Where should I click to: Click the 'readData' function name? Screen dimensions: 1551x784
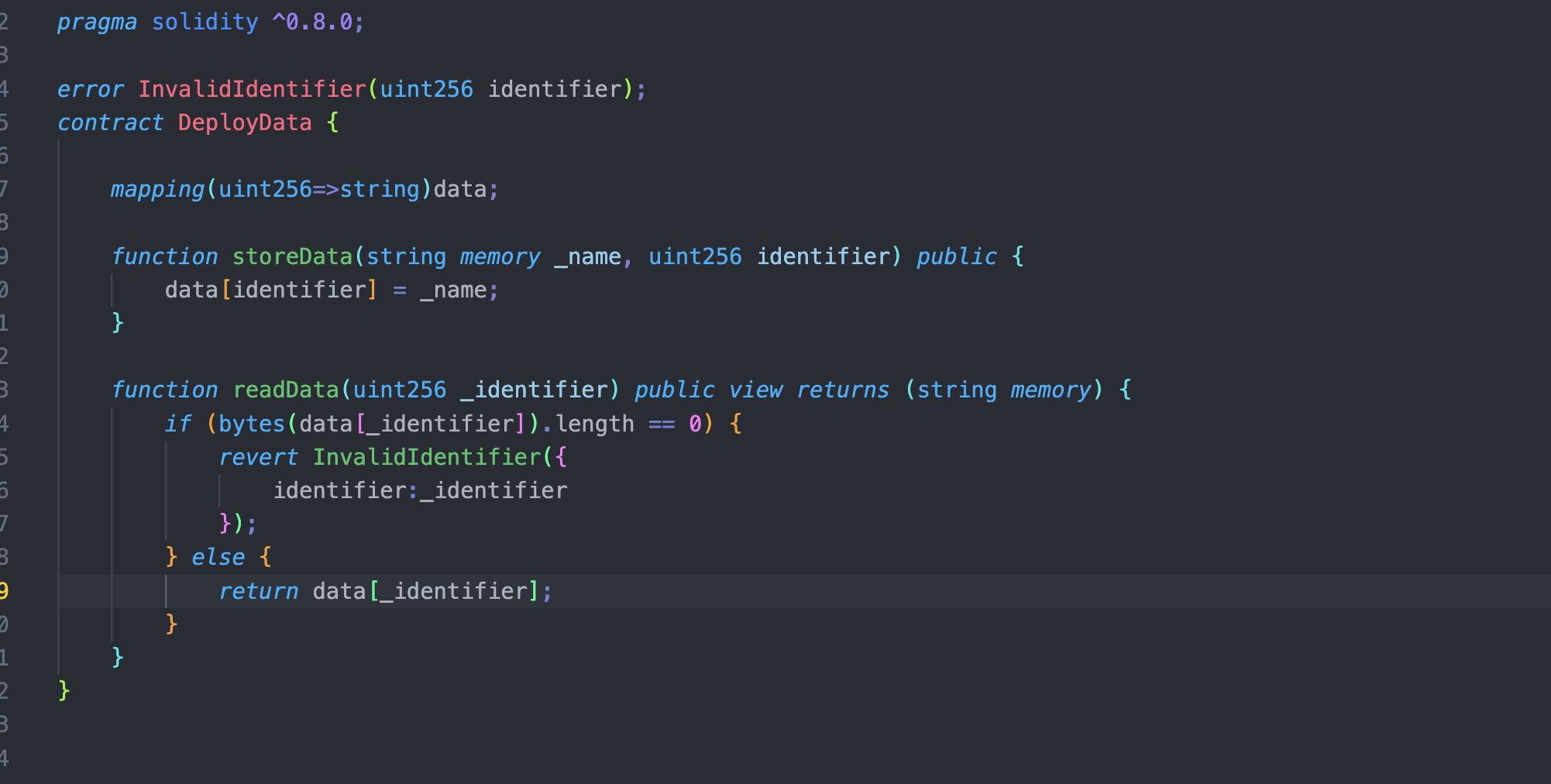pos(286,390)
